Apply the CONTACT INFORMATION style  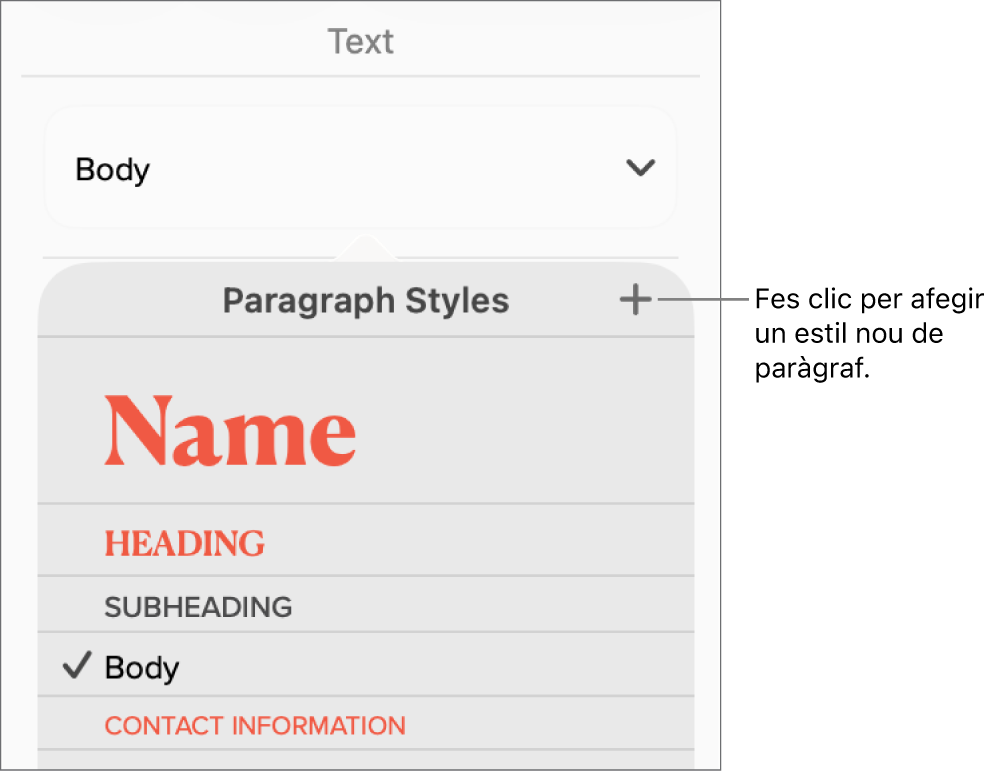tap(255, 725)
